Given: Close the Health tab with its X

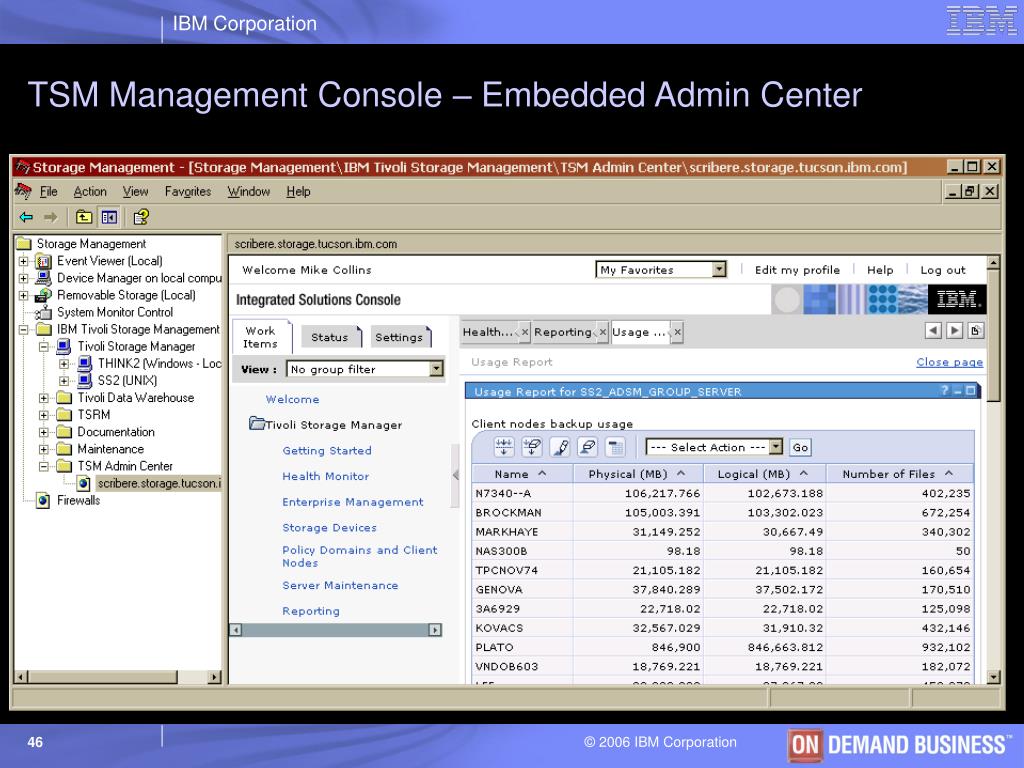Looking at the screenshot, I should (x=525, y=332).
